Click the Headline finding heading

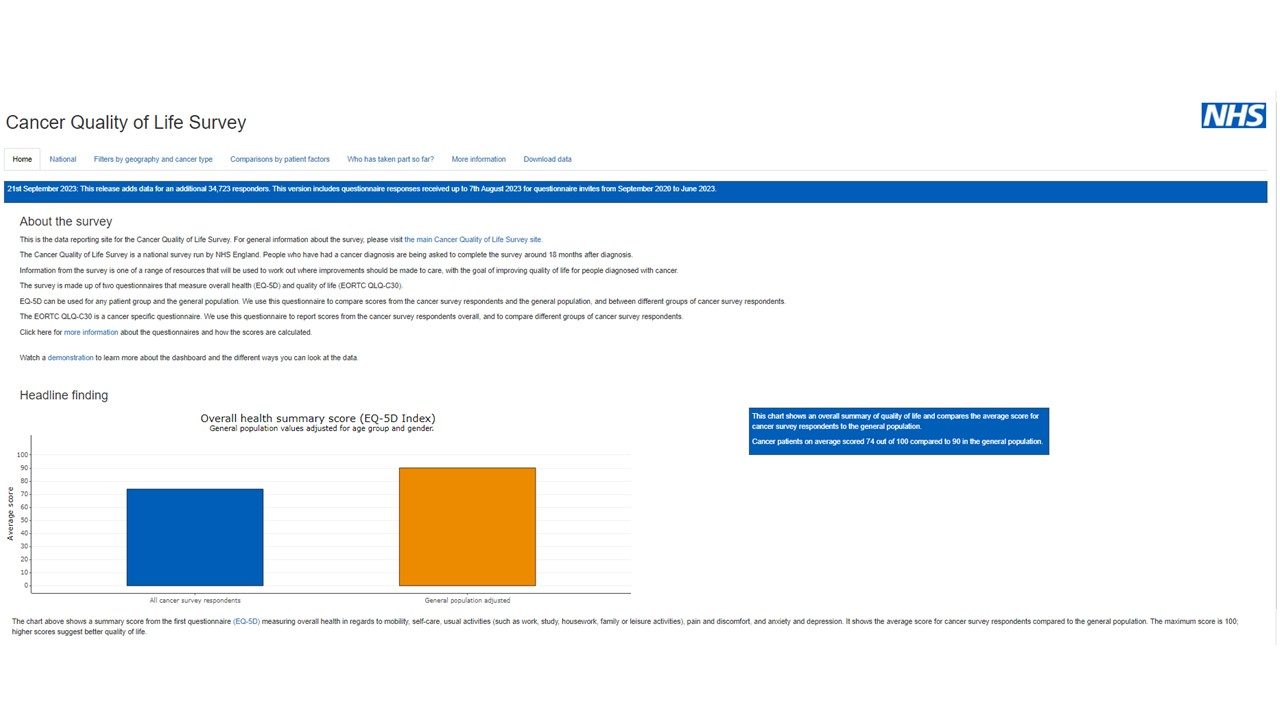click(64, 395)
